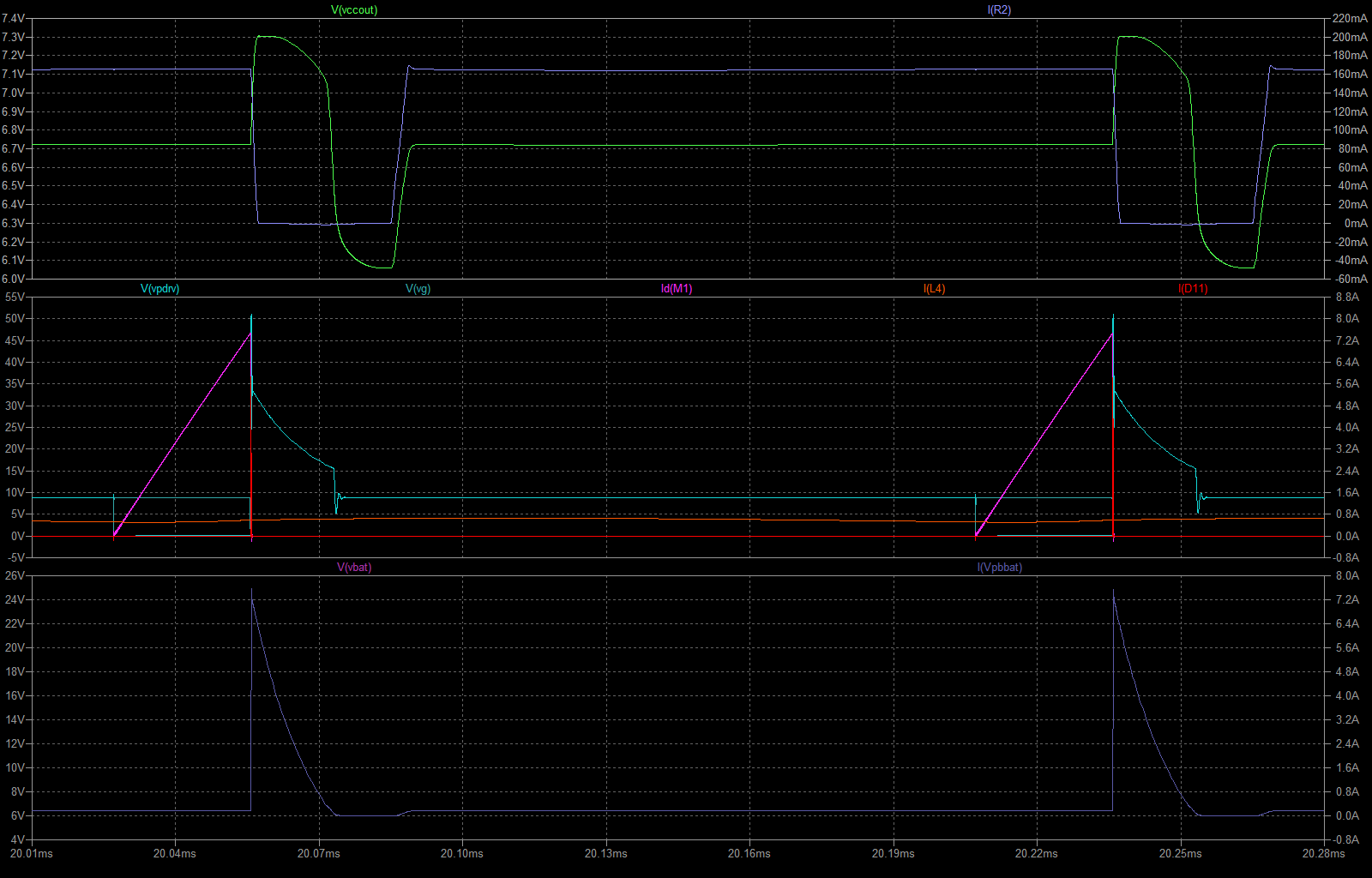Click the V(vpdrv) trace label
The image size is (1372, 878).
point(160,289)
